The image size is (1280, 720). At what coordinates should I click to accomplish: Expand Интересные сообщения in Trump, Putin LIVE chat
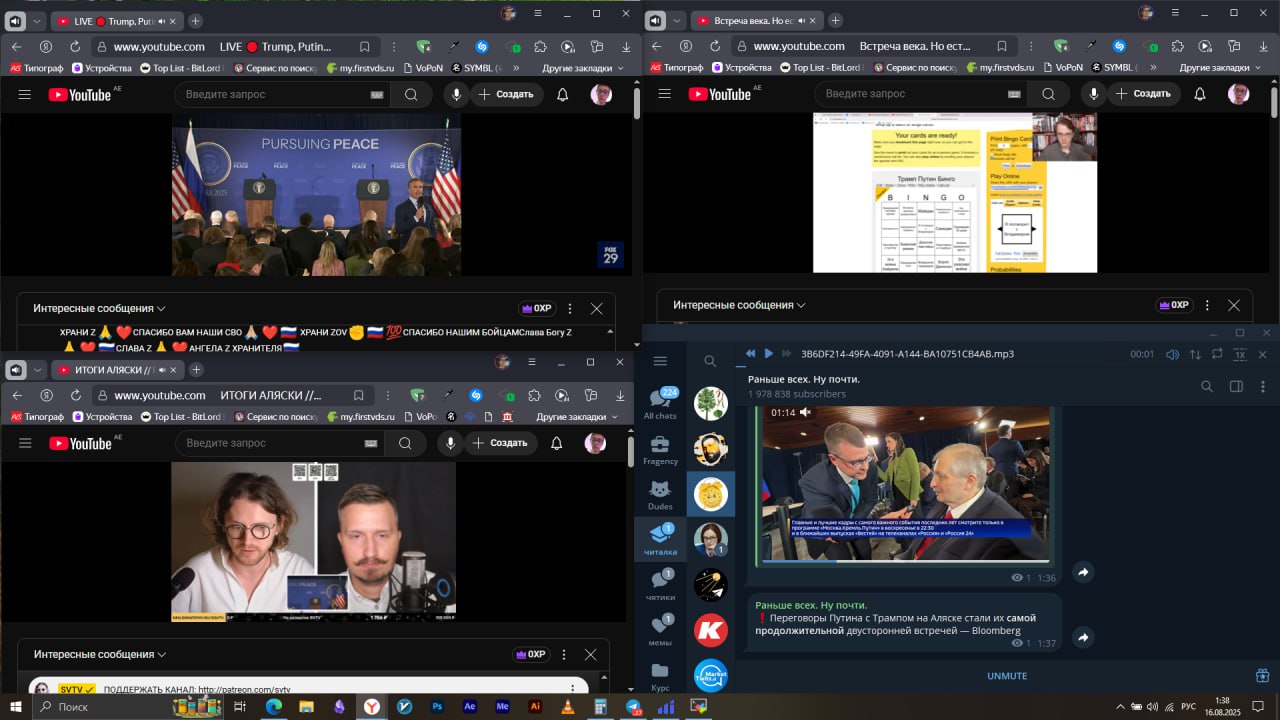pyautogui.click(x=99, y=308)
